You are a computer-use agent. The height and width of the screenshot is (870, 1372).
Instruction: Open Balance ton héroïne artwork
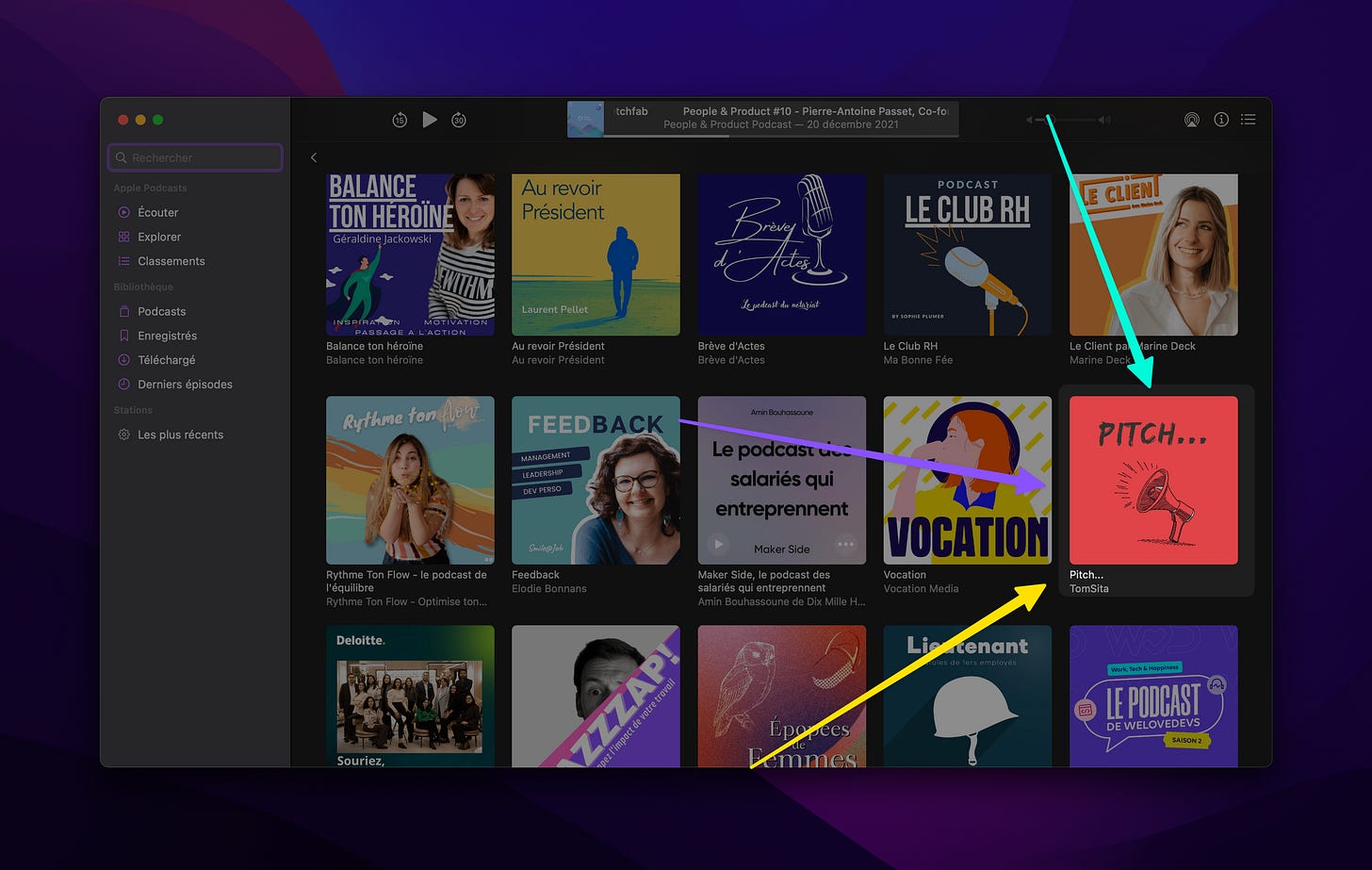pyautogui.click(x=410, y=254)
